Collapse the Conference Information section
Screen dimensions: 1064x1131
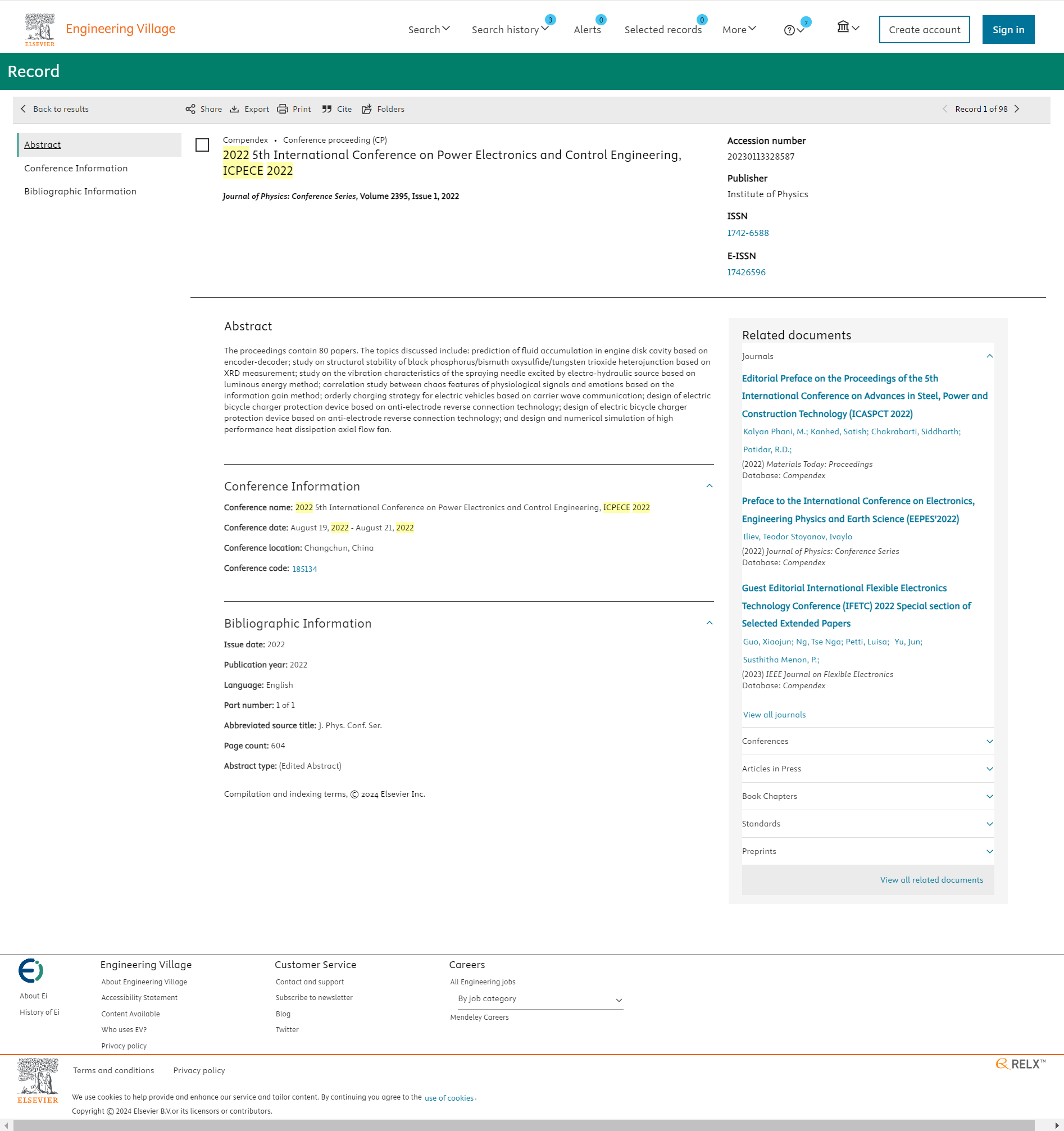[710, 486]
